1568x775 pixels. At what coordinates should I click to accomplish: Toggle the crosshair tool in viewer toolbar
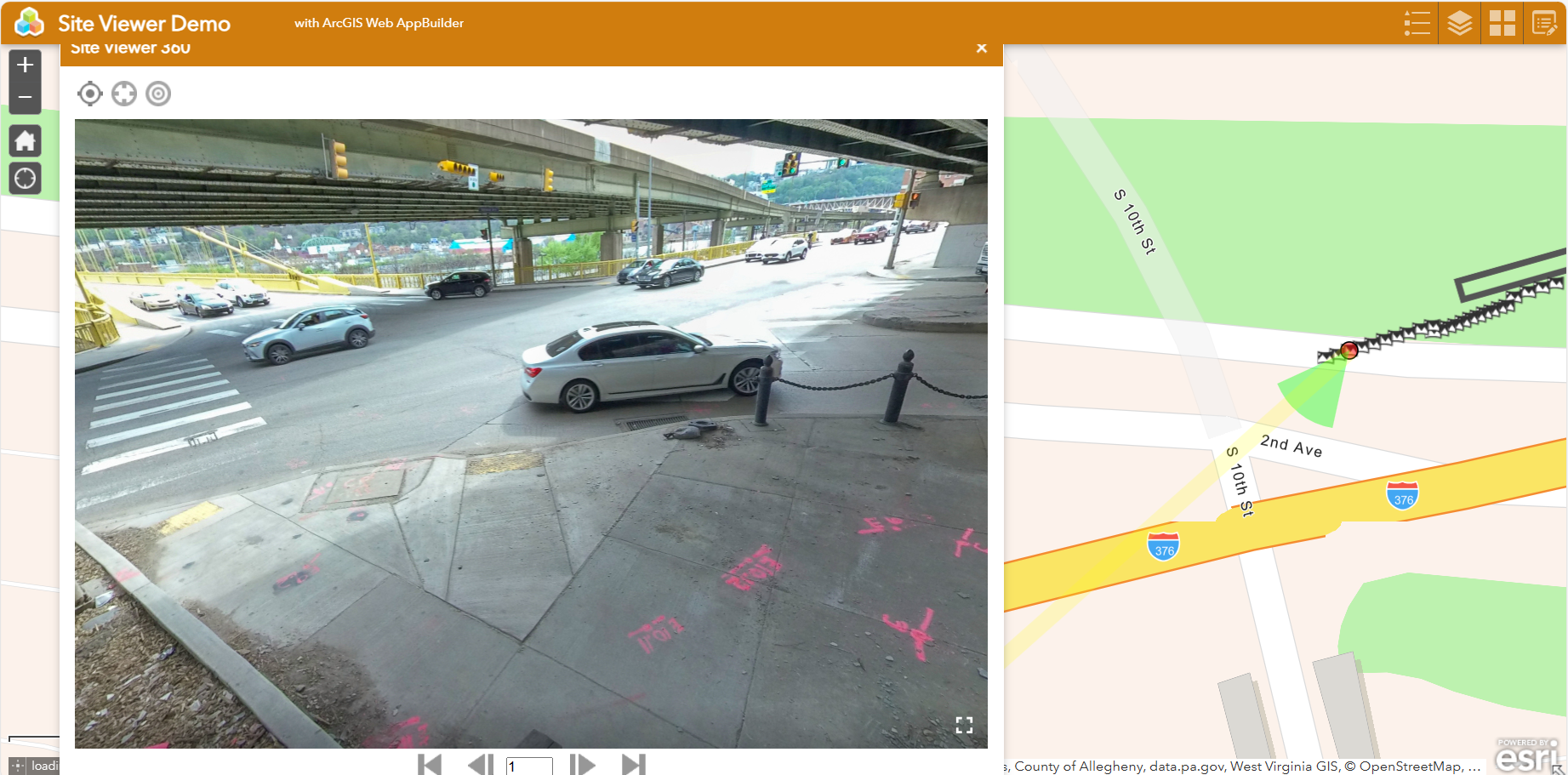(124, 94)
